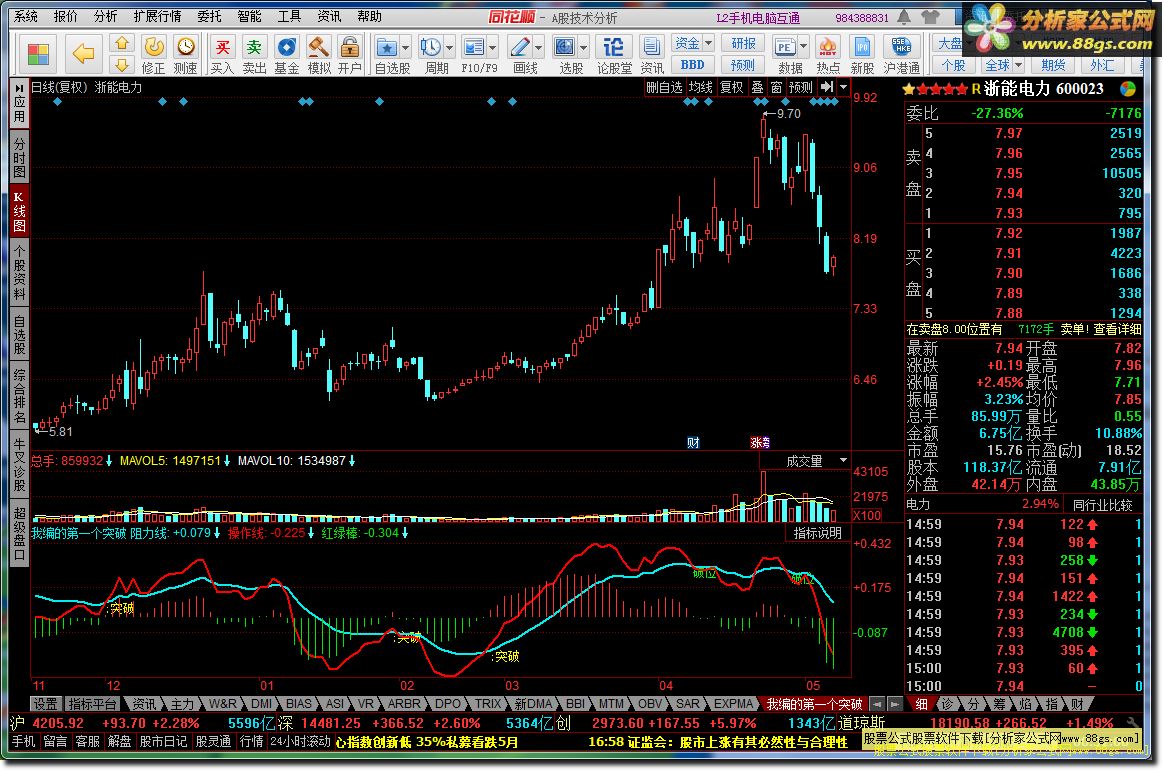Toggle the 叠 overlay option

[x=757, y=87]
